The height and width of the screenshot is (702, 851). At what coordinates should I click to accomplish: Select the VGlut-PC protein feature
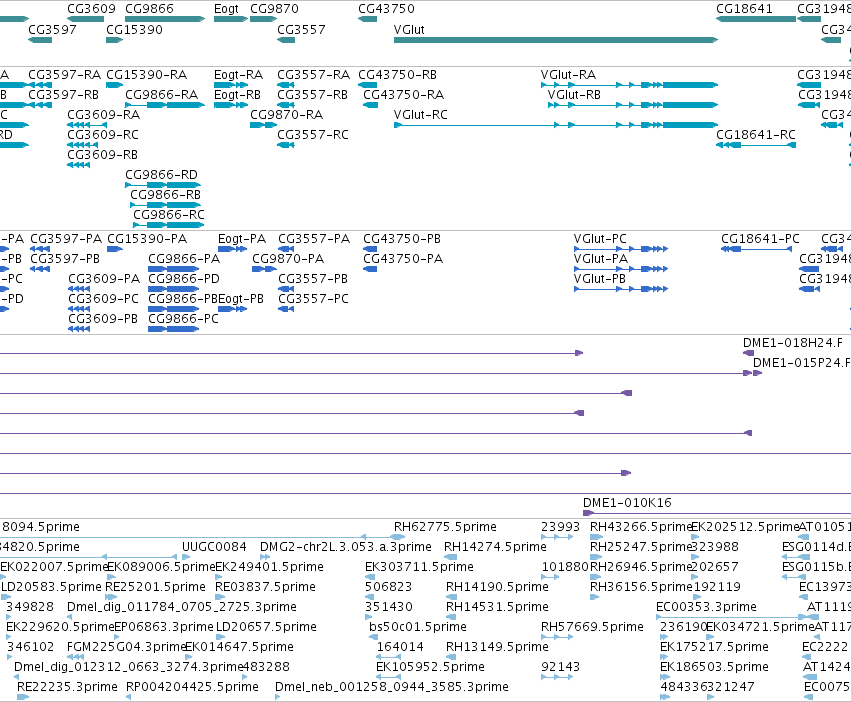coord(621,249)
